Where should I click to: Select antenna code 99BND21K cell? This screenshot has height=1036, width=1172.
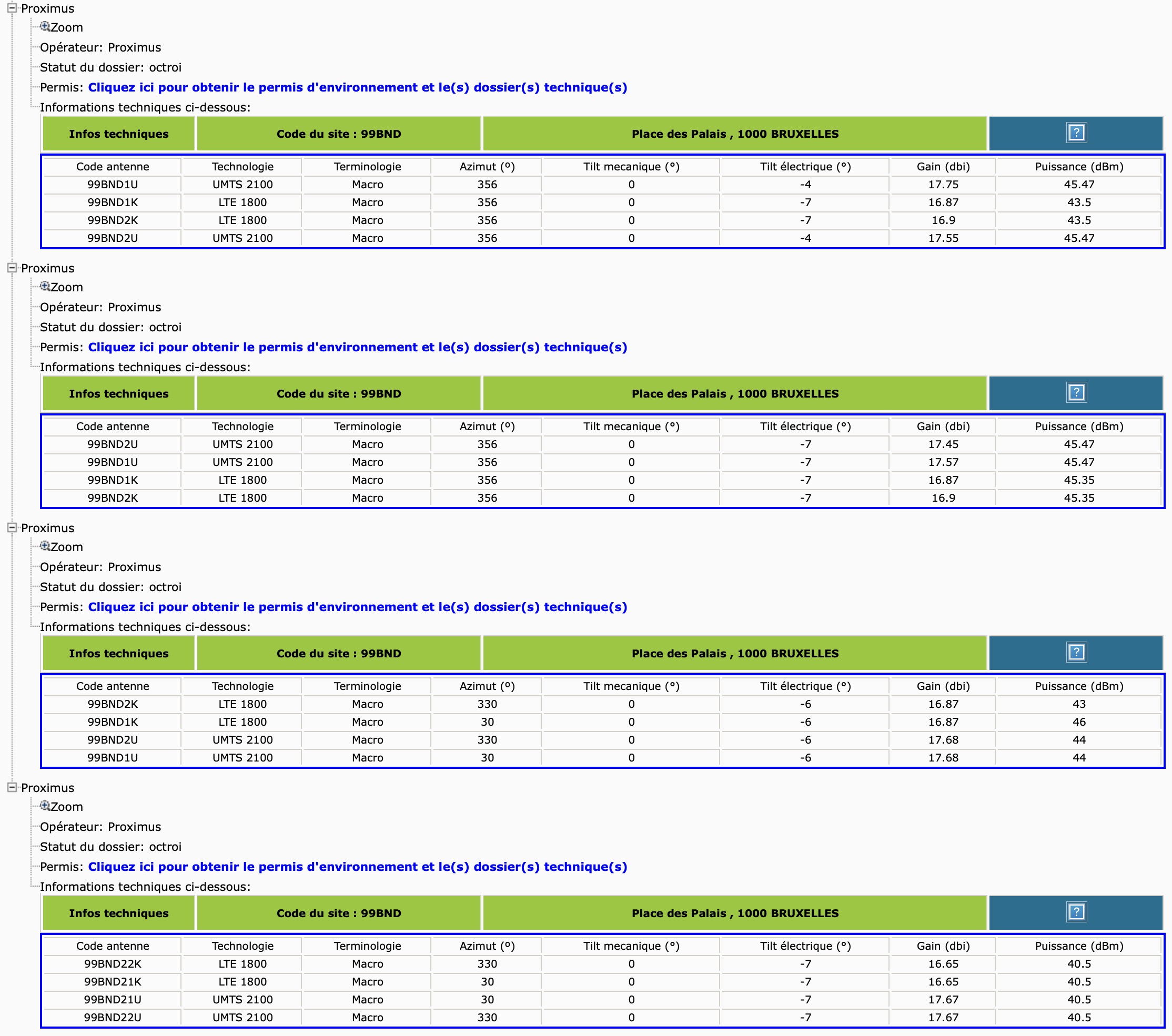(x=113, y=981)
